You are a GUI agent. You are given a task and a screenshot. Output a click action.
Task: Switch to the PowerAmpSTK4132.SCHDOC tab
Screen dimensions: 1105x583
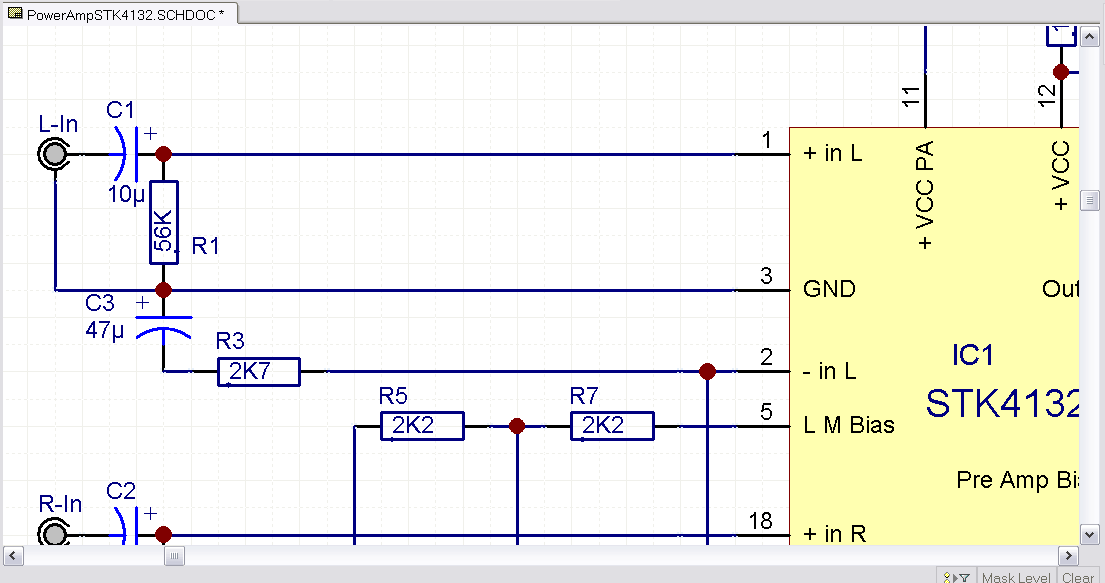click(120, 14)
